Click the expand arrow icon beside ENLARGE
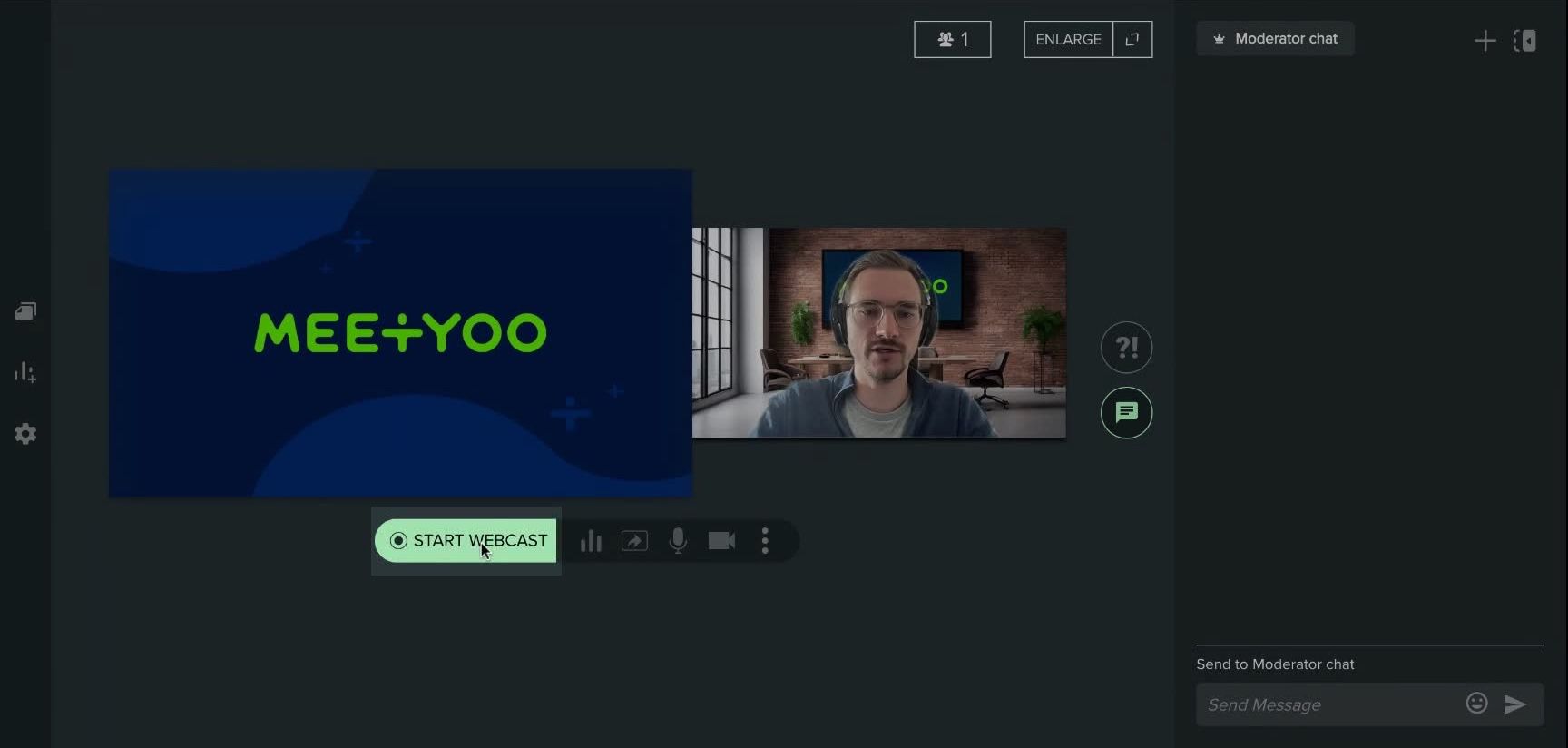 coord(1132,40)
